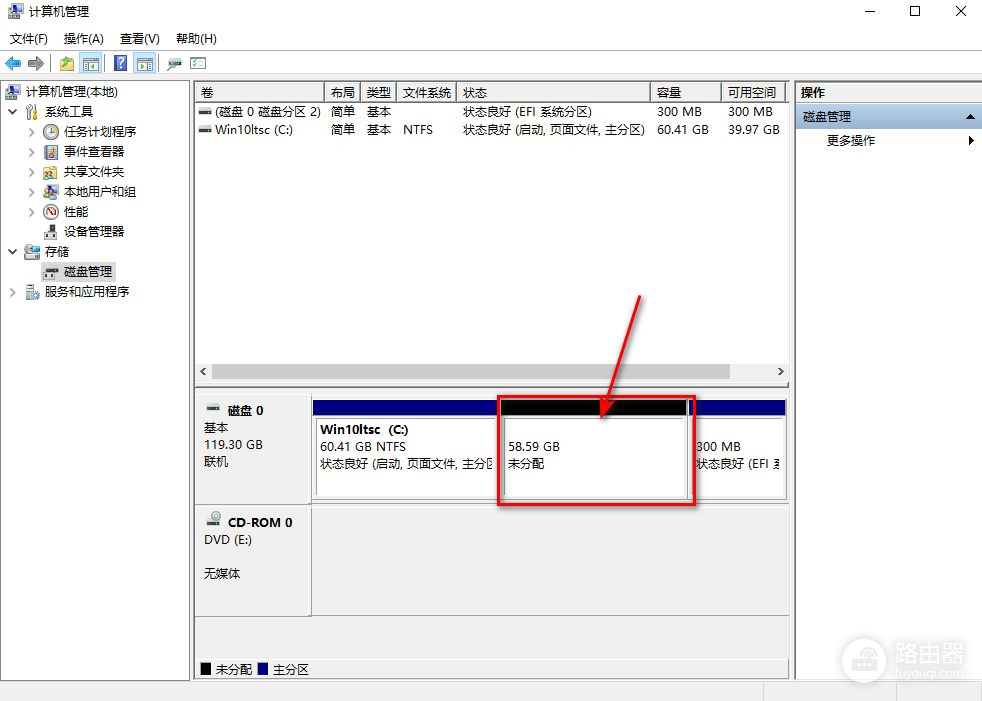This screenshot has height=701, width=982.
Task: Sort by the 文件系统 column header
Action: [426, 93]
